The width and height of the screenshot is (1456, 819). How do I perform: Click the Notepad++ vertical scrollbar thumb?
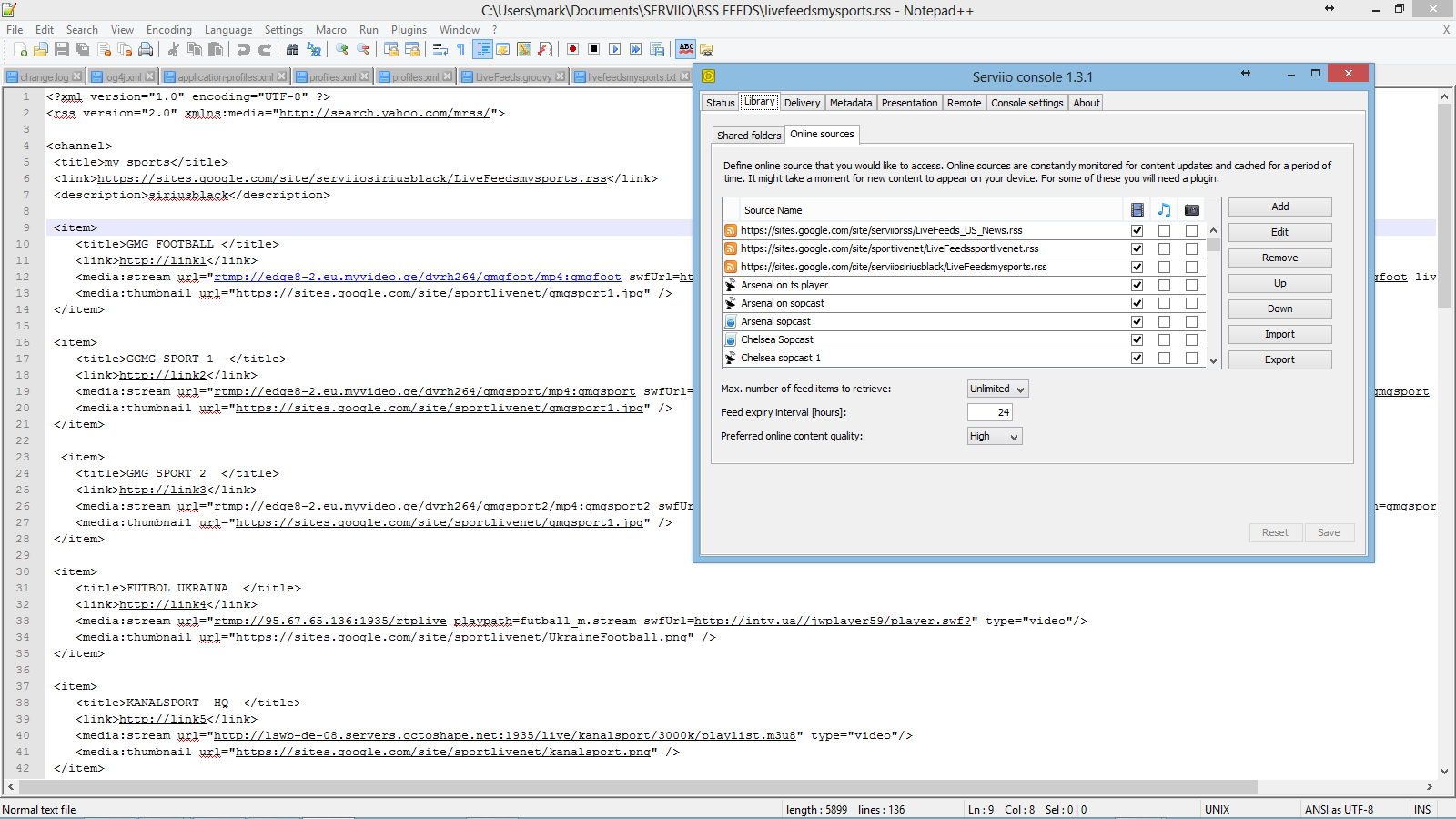pos(1444,206)
